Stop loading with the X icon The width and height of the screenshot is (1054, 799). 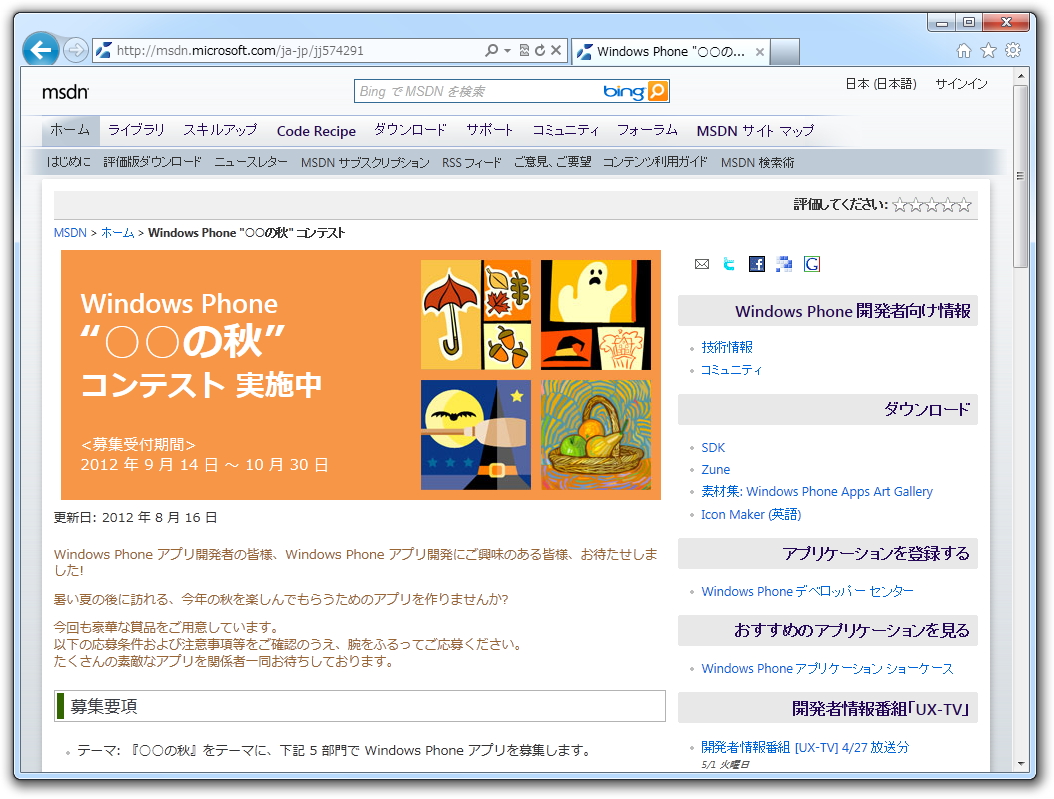pyautogui.click(x=556, y=50)
